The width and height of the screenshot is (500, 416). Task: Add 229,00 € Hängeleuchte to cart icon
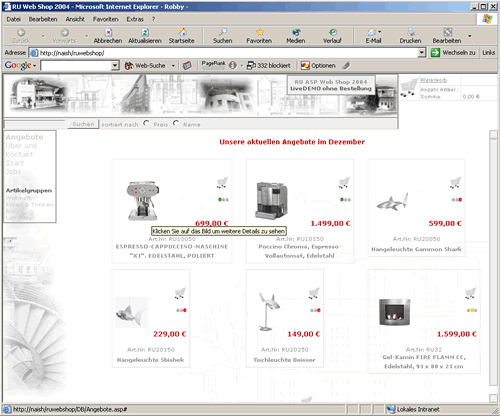(x=180, y=293)
